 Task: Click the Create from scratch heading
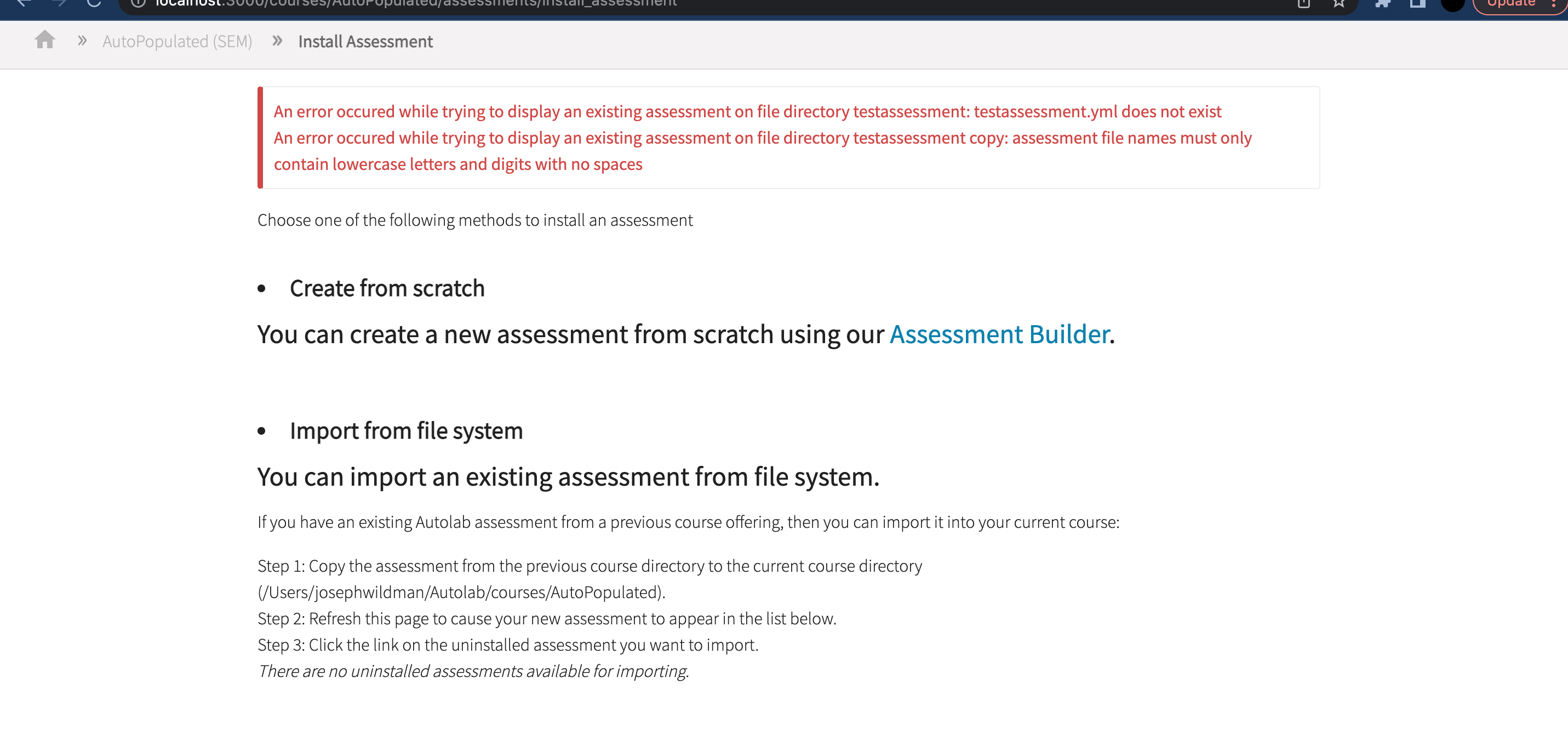(x=387, y=289)
